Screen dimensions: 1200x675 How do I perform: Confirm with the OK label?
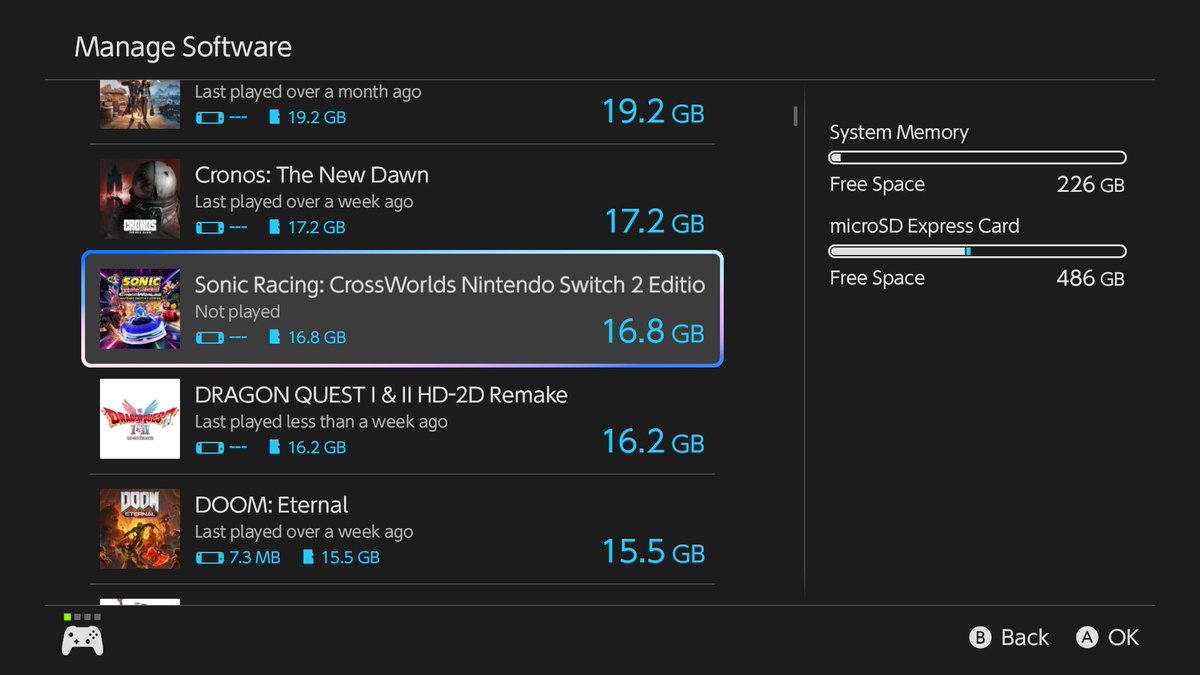point(1123,637)
